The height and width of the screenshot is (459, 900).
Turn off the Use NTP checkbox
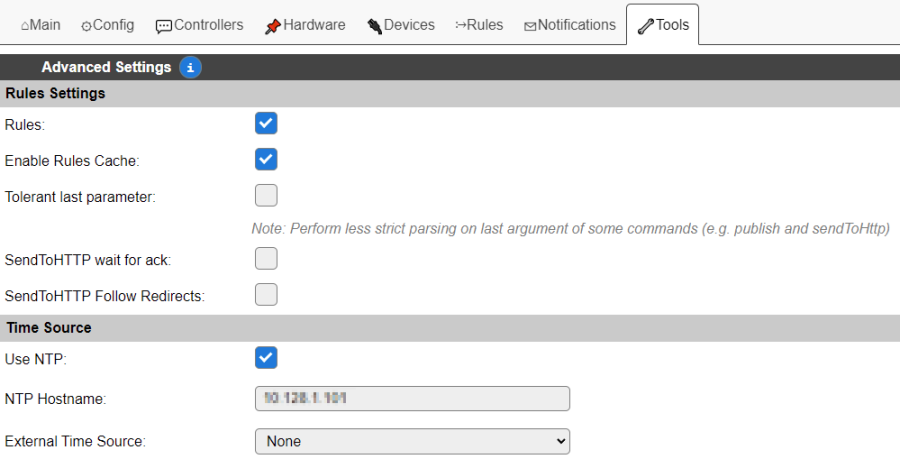pyautogui.click(x=266, y=358)
